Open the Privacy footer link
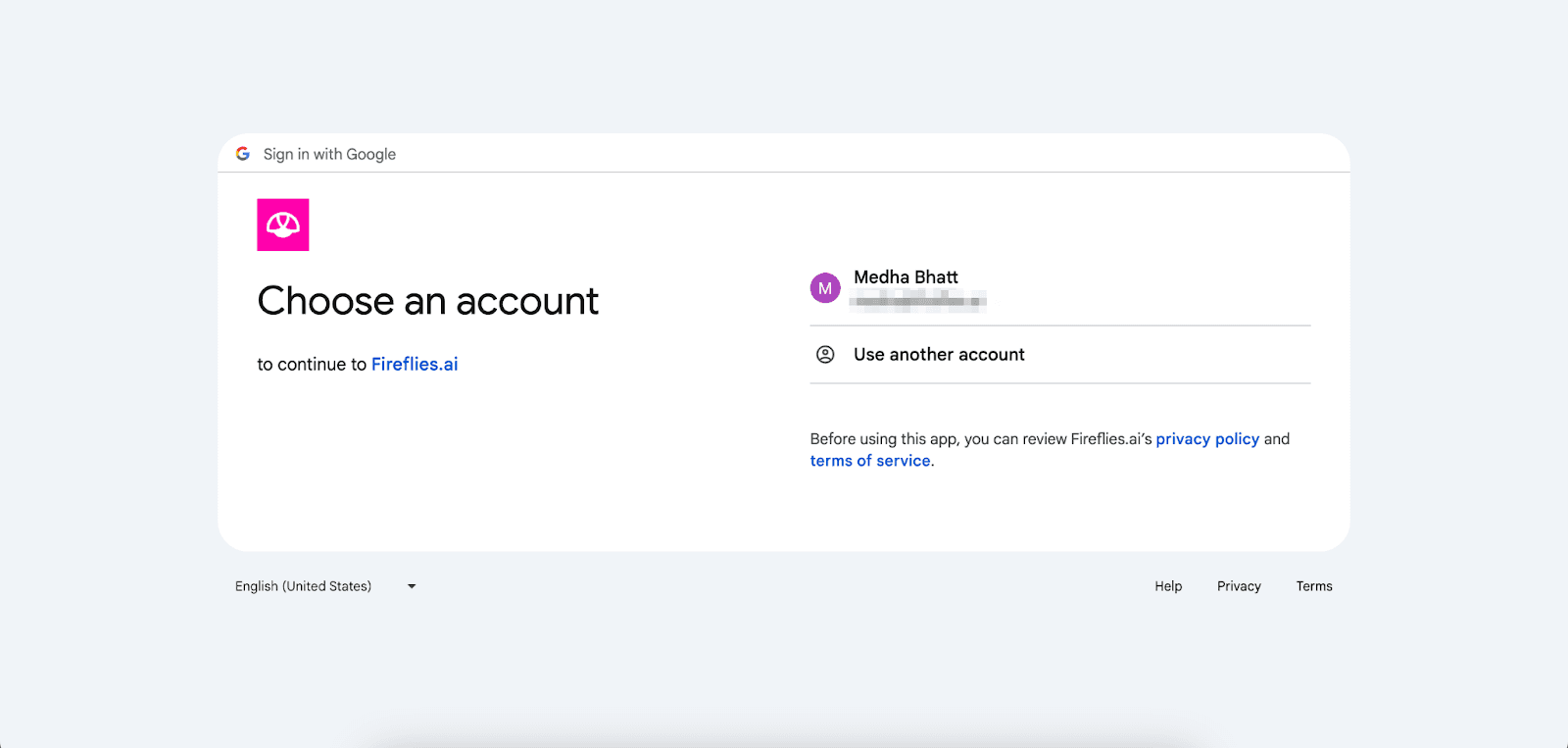 1239,586
